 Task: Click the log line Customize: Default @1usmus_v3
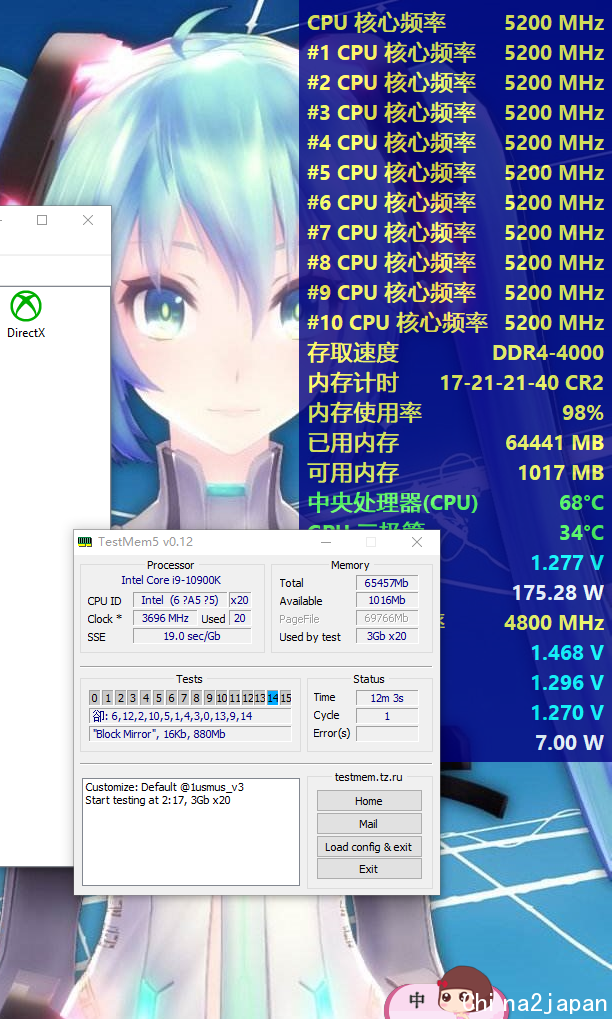click(x=164, y=787)
